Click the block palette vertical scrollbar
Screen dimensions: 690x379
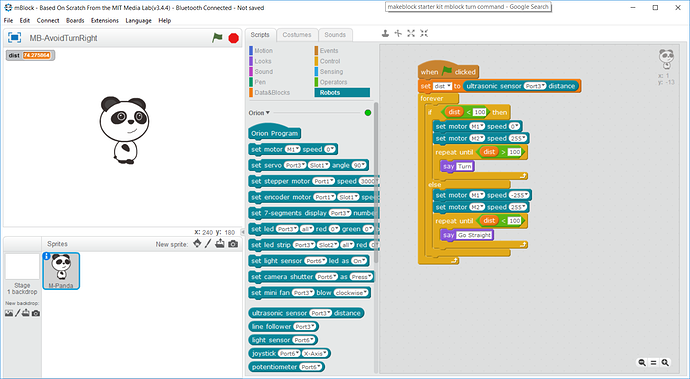[376, 183]
